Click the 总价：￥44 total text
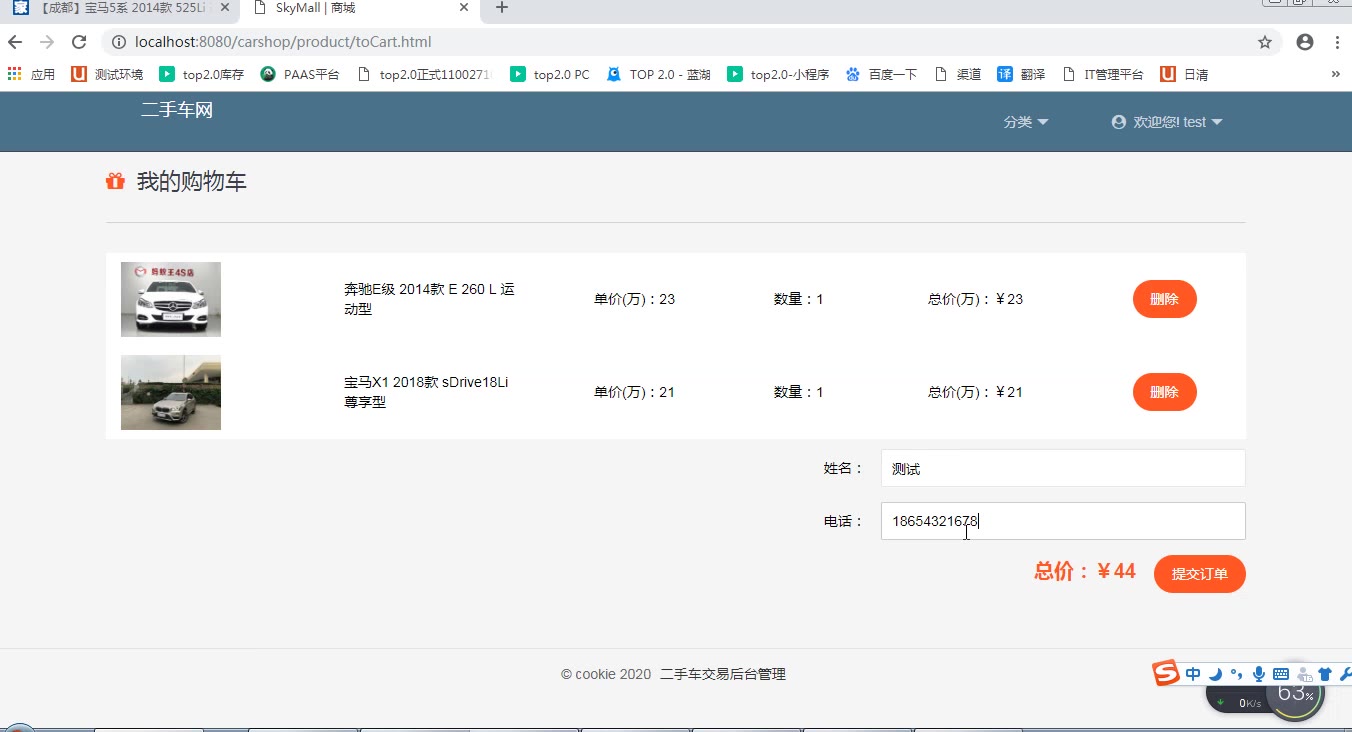The image size is (1352, 732). coord(1085,571)
